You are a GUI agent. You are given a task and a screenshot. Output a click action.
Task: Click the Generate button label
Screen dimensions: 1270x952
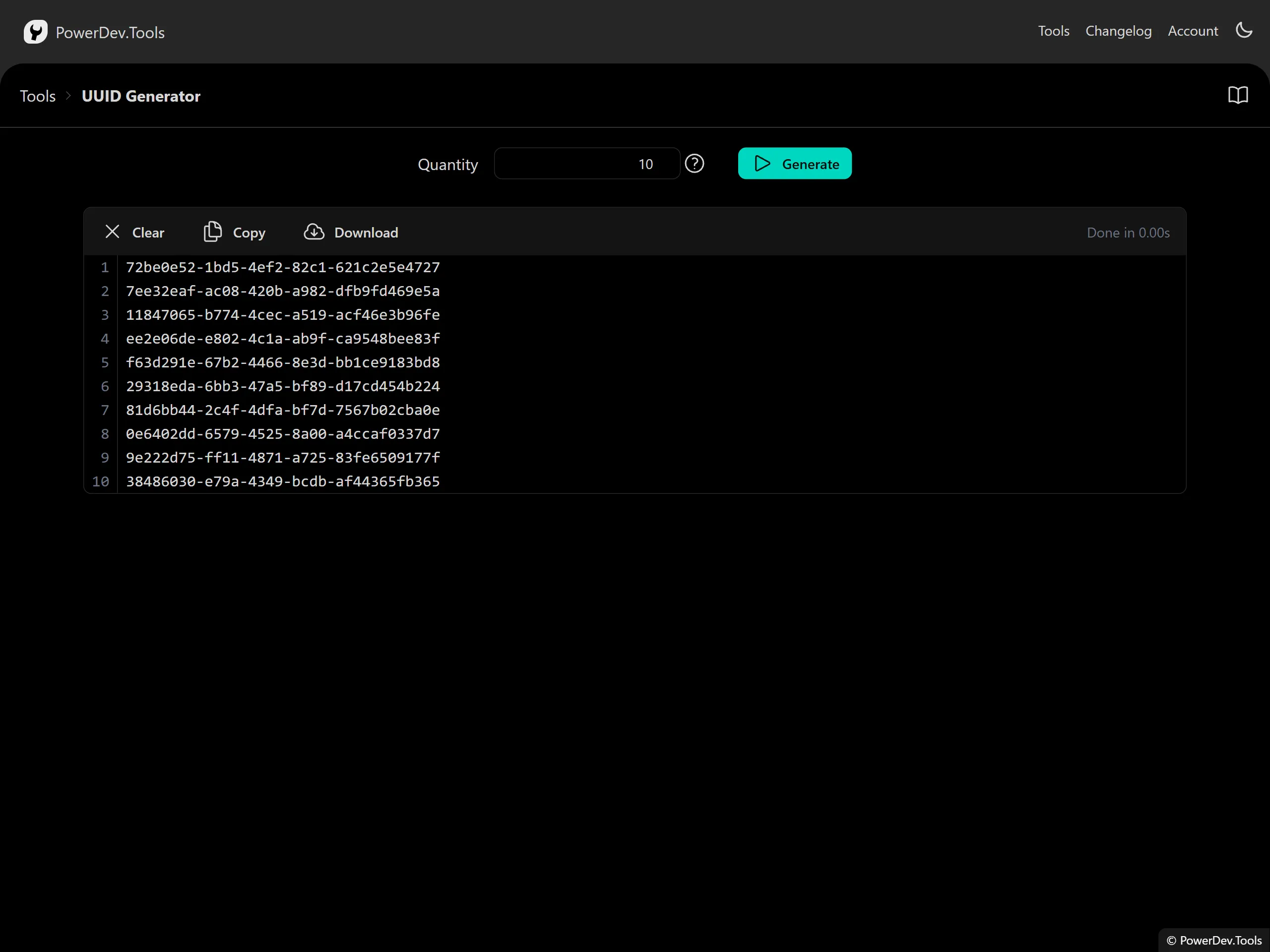[810, 164]
